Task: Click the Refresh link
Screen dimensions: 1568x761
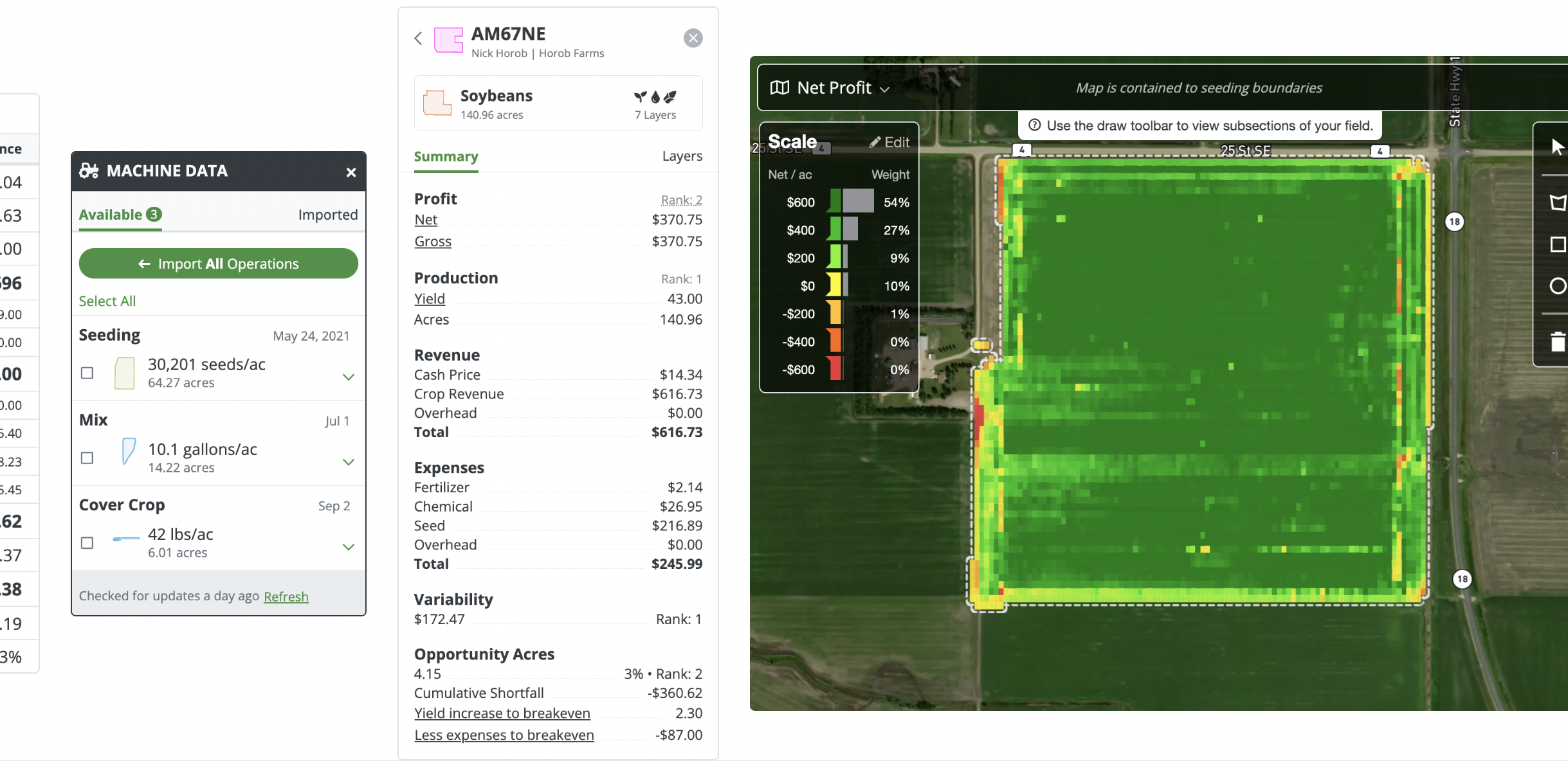Action: (x=286, y=596)
